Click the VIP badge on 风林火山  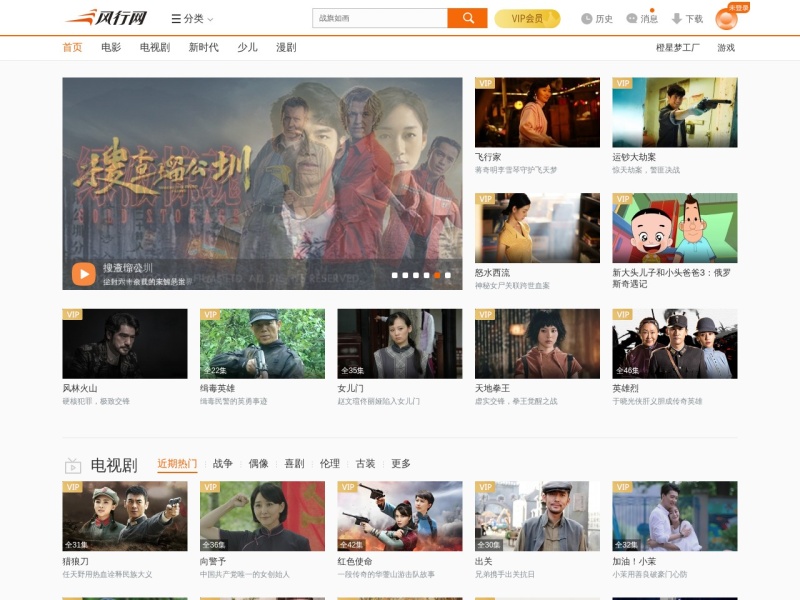tap(72, 314)
